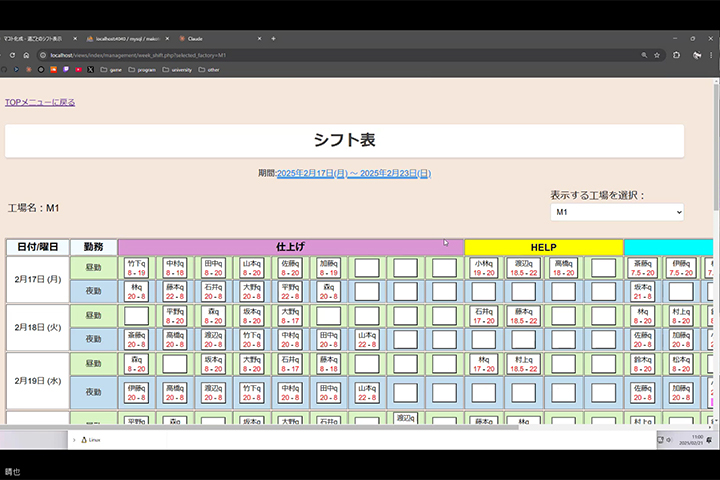Open the program bookmarks folder
The height and width of the screenshot is (480, 720).
pos(142,70)
